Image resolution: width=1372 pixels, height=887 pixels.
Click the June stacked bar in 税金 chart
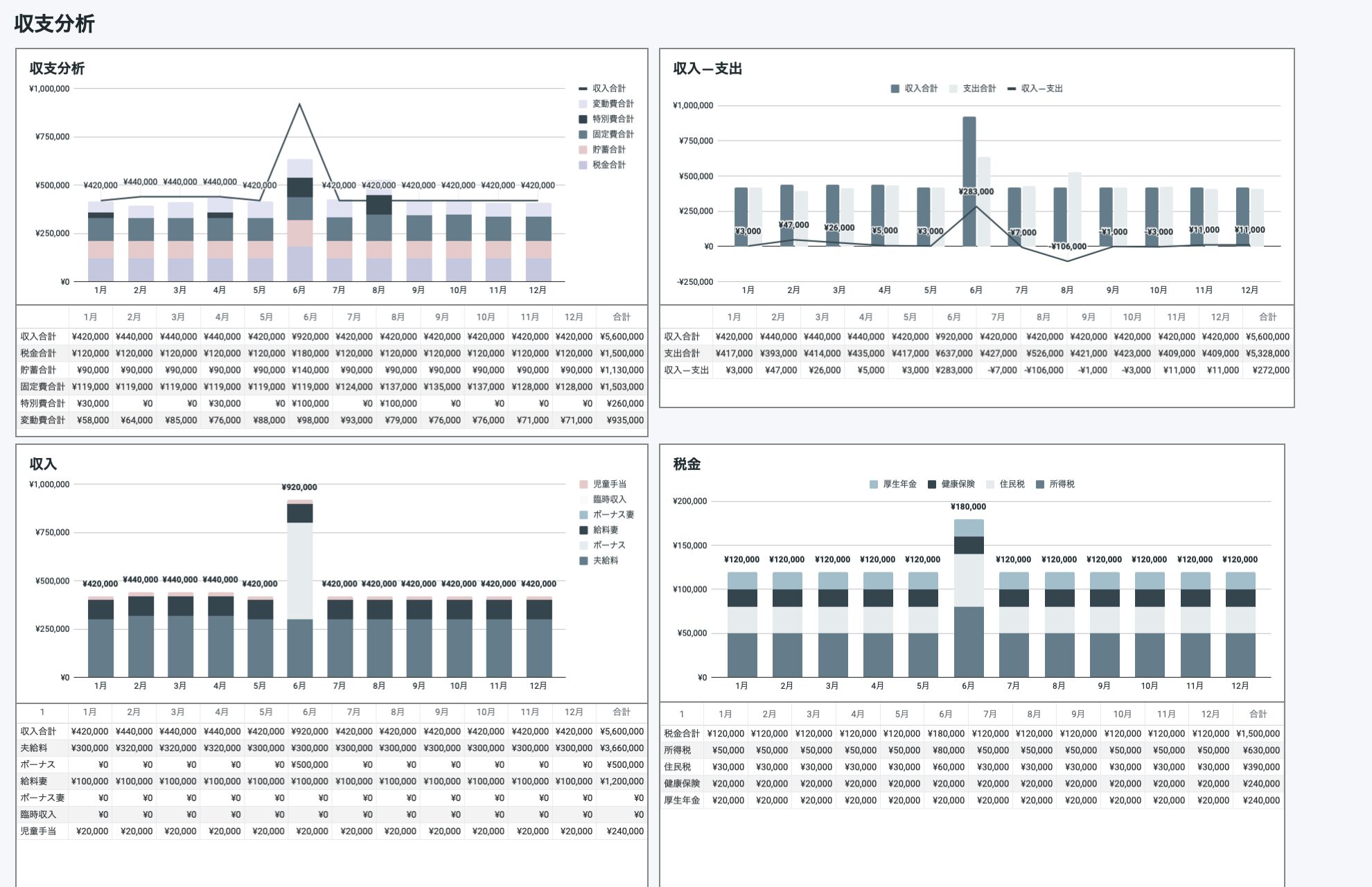(x=968, y=599)
